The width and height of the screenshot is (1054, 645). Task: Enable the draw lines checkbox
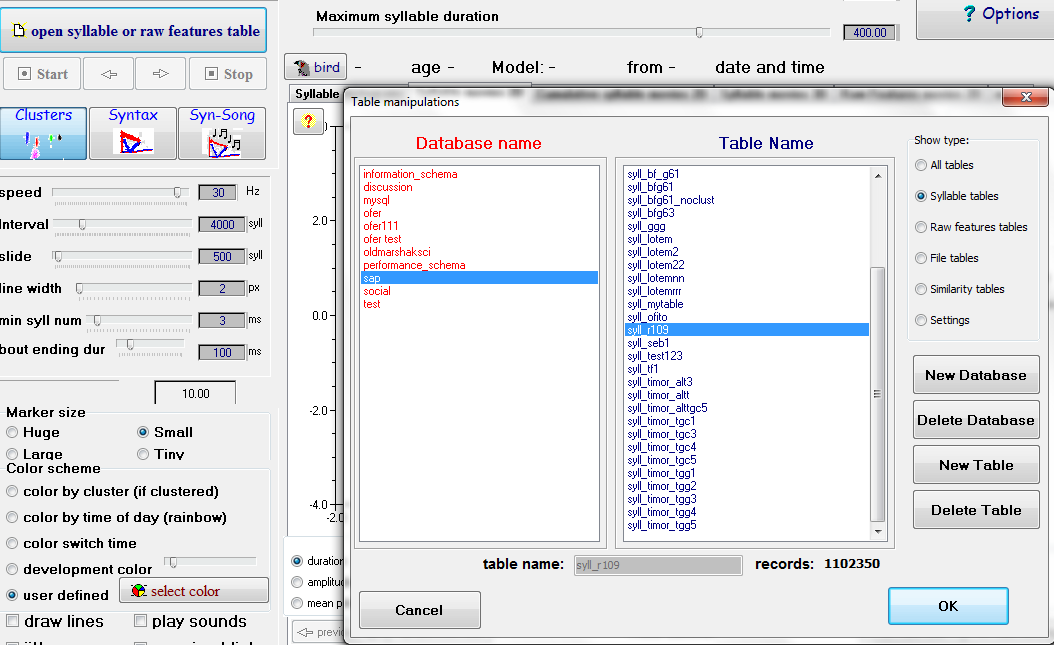(x=14, y=622)
